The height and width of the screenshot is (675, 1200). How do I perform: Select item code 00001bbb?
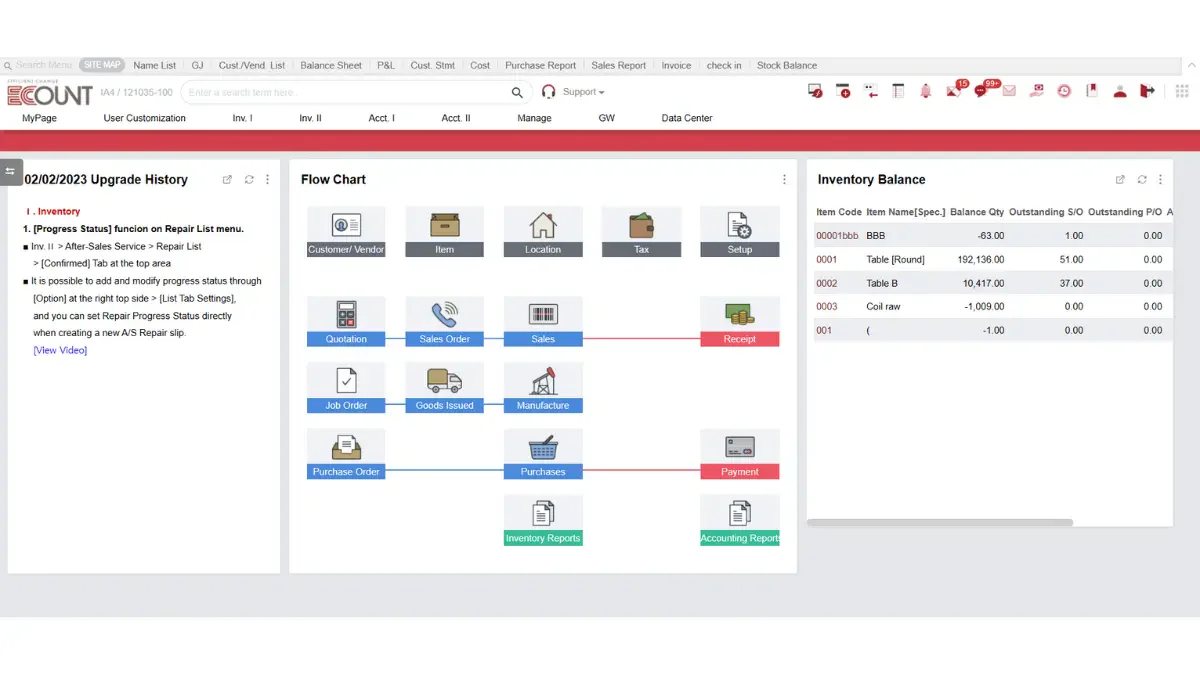[x=837, y=236]
